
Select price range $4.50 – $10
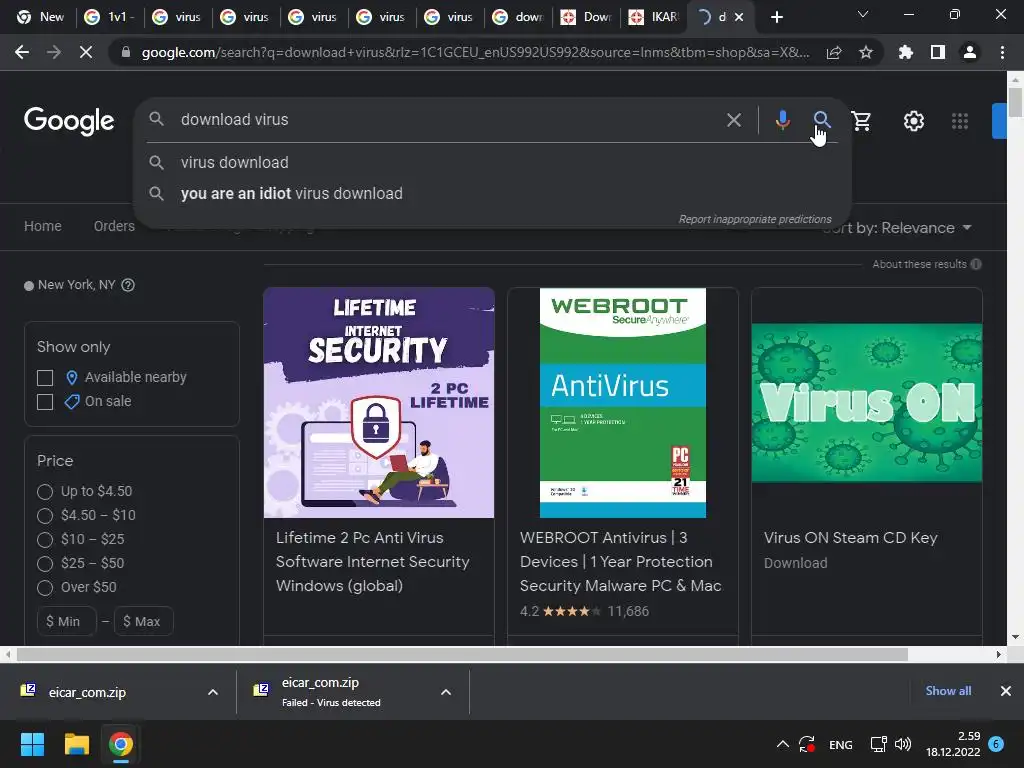(45, 516)
